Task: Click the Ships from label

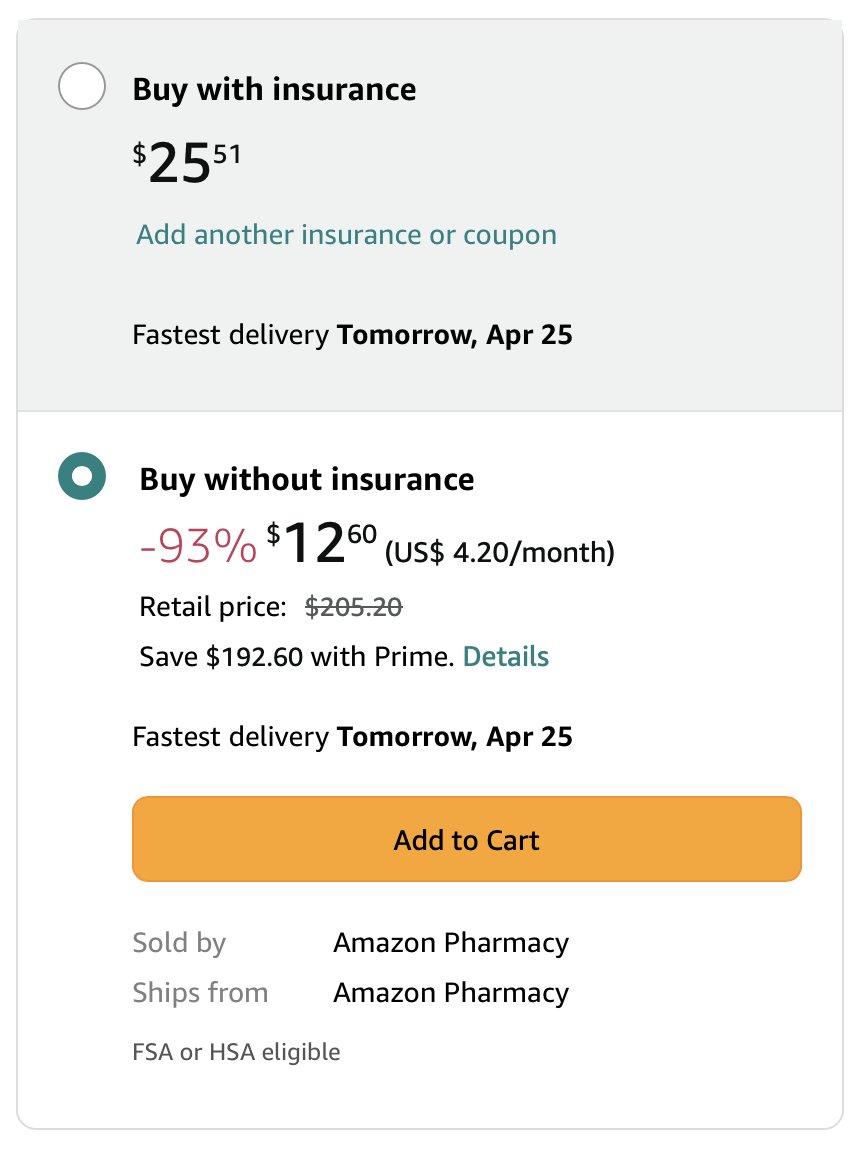Action: tap(200, 992)
